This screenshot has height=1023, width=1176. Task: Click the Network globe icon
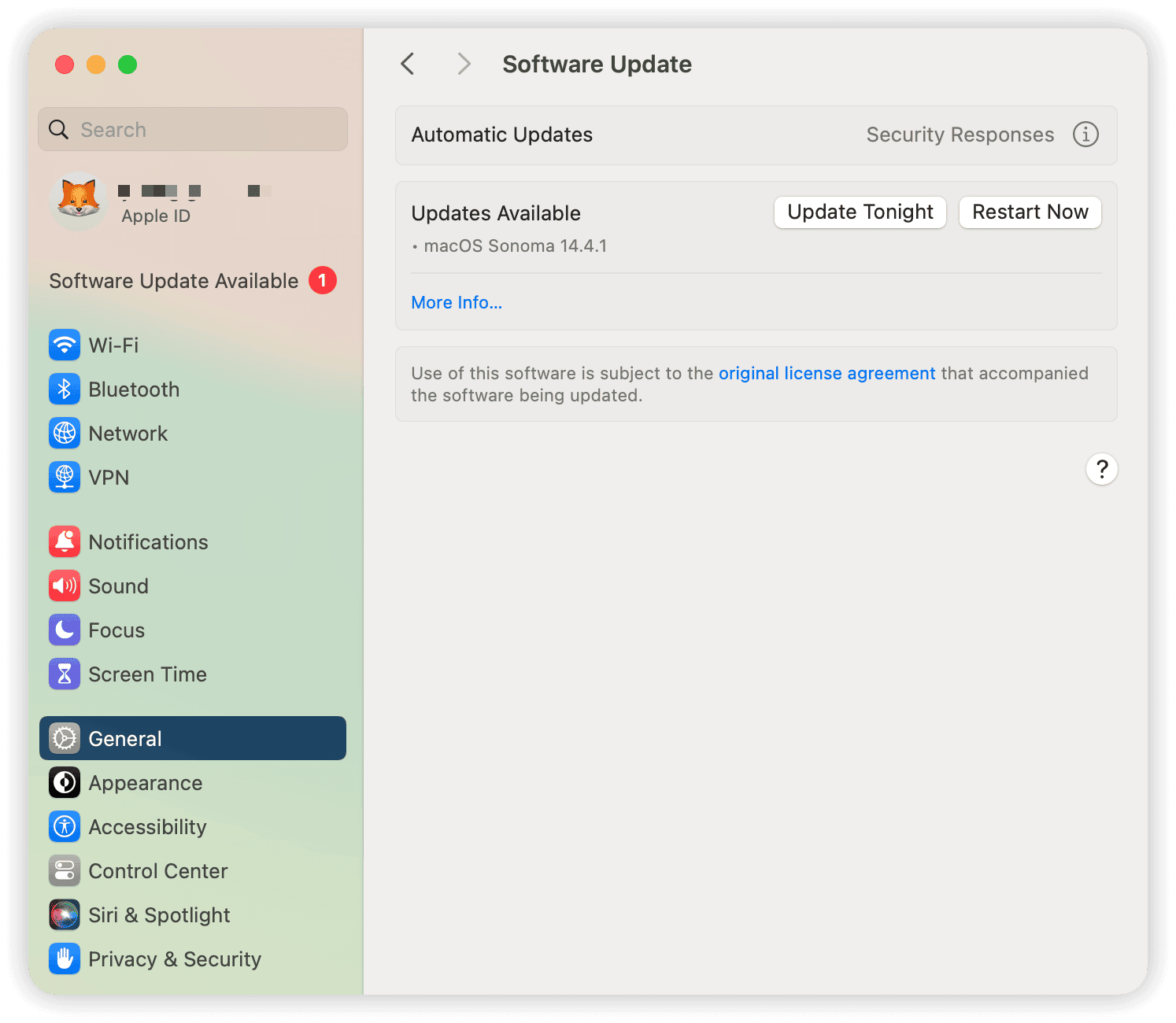[x=65, y=433]
